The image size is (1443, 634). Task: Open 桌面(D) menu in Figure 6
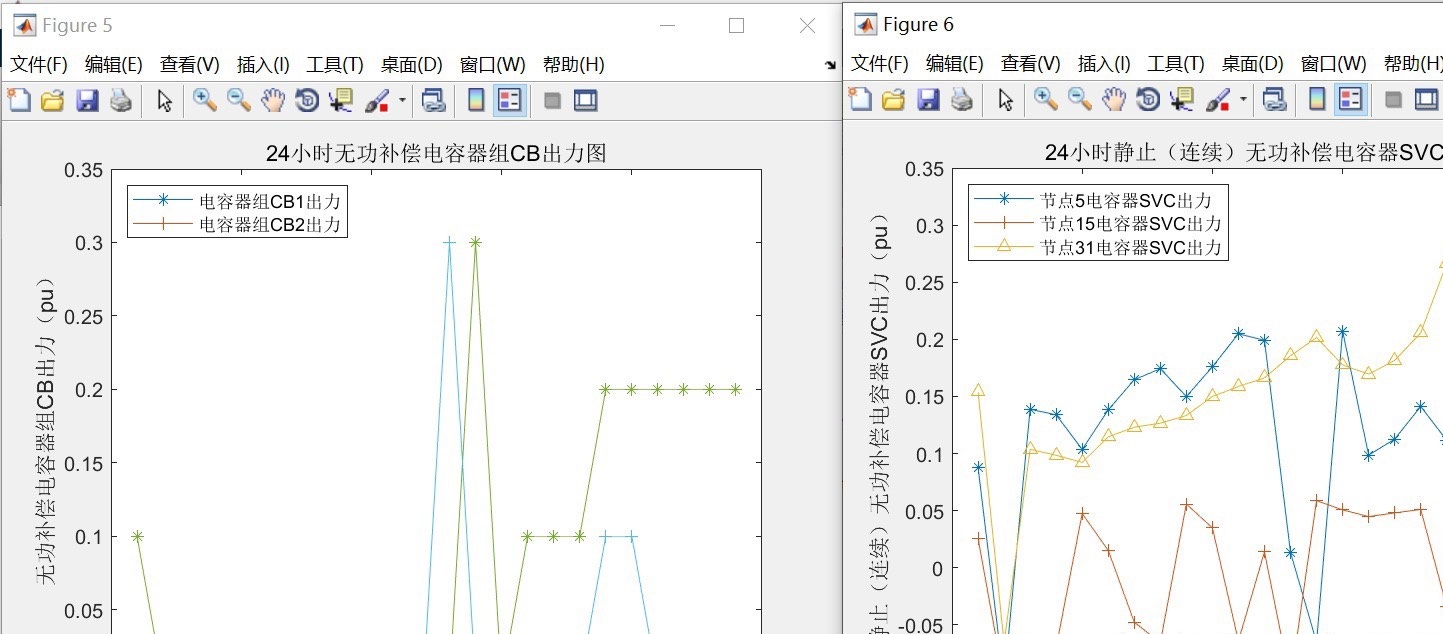click(x=1252, y=65)
